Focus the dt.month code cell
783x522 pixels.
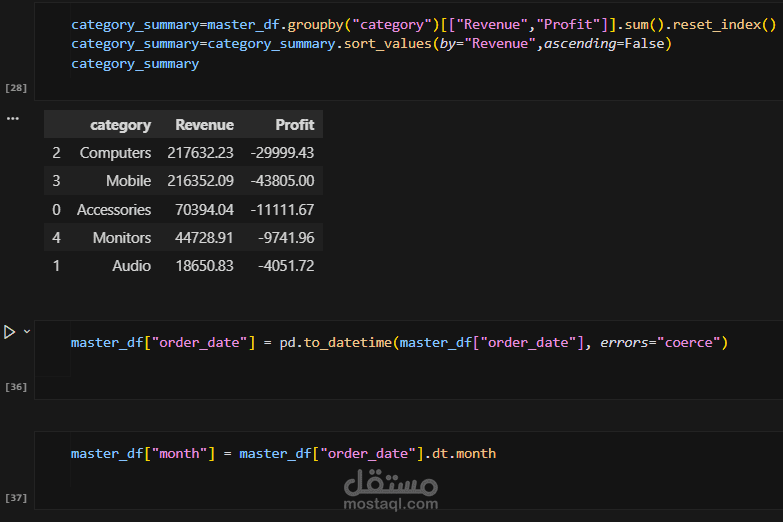tap(283, 454)
